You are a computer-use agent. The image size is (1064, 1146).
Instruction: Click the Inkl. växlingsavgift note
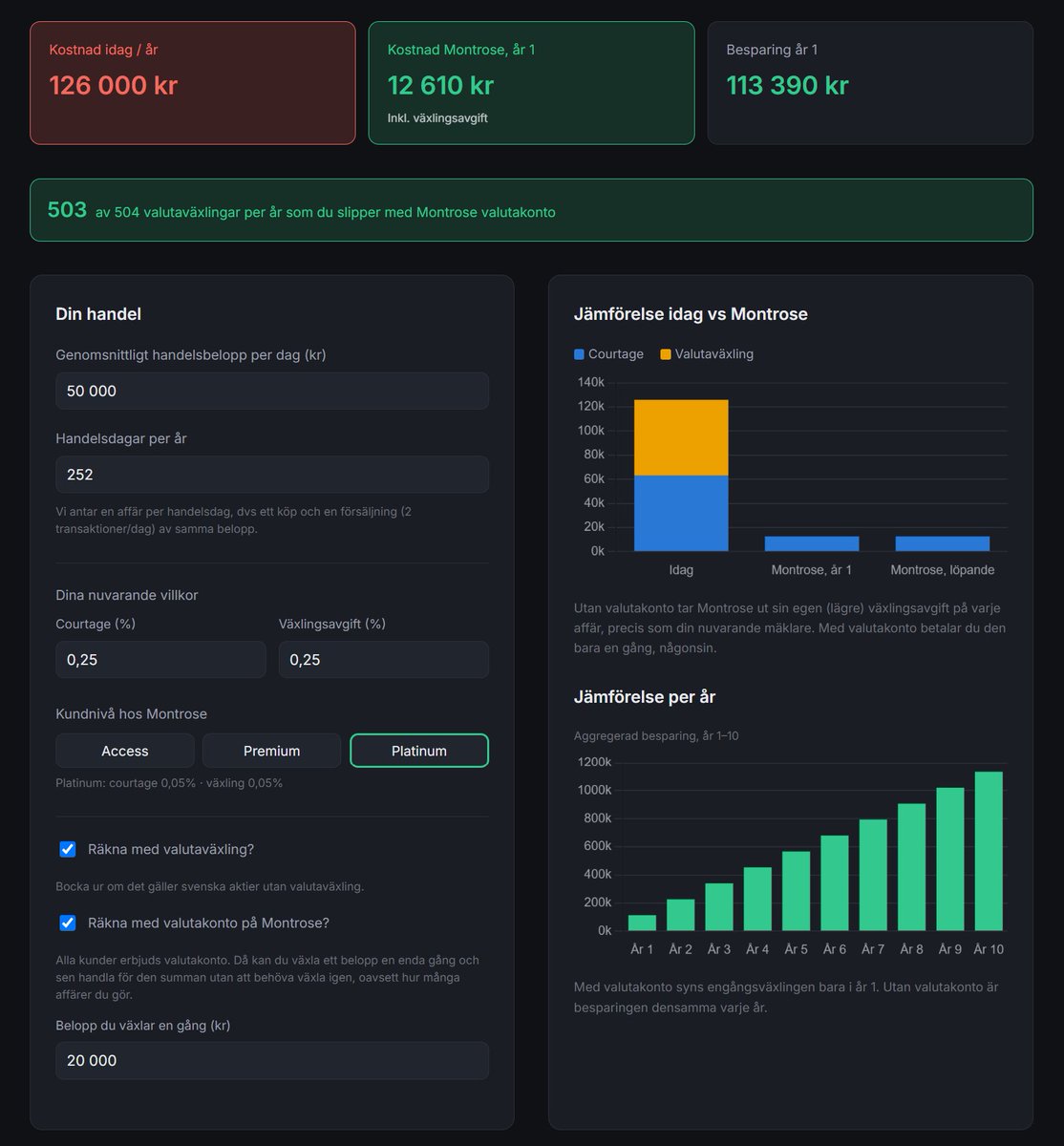coord(437,118)
